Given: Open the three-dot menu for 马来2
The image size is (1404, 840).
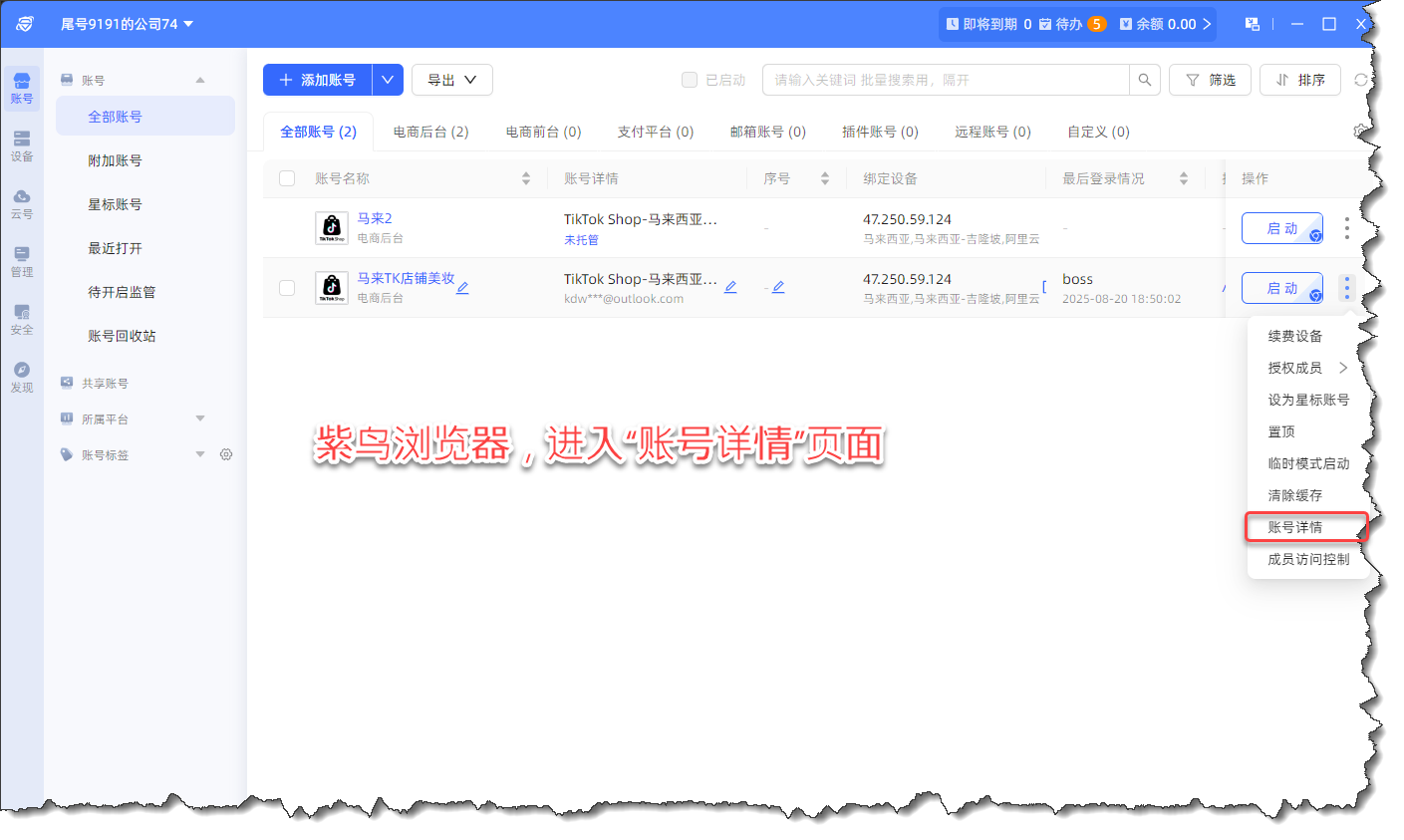Looking at the screenshot, I should click(x=1346, y=228).
